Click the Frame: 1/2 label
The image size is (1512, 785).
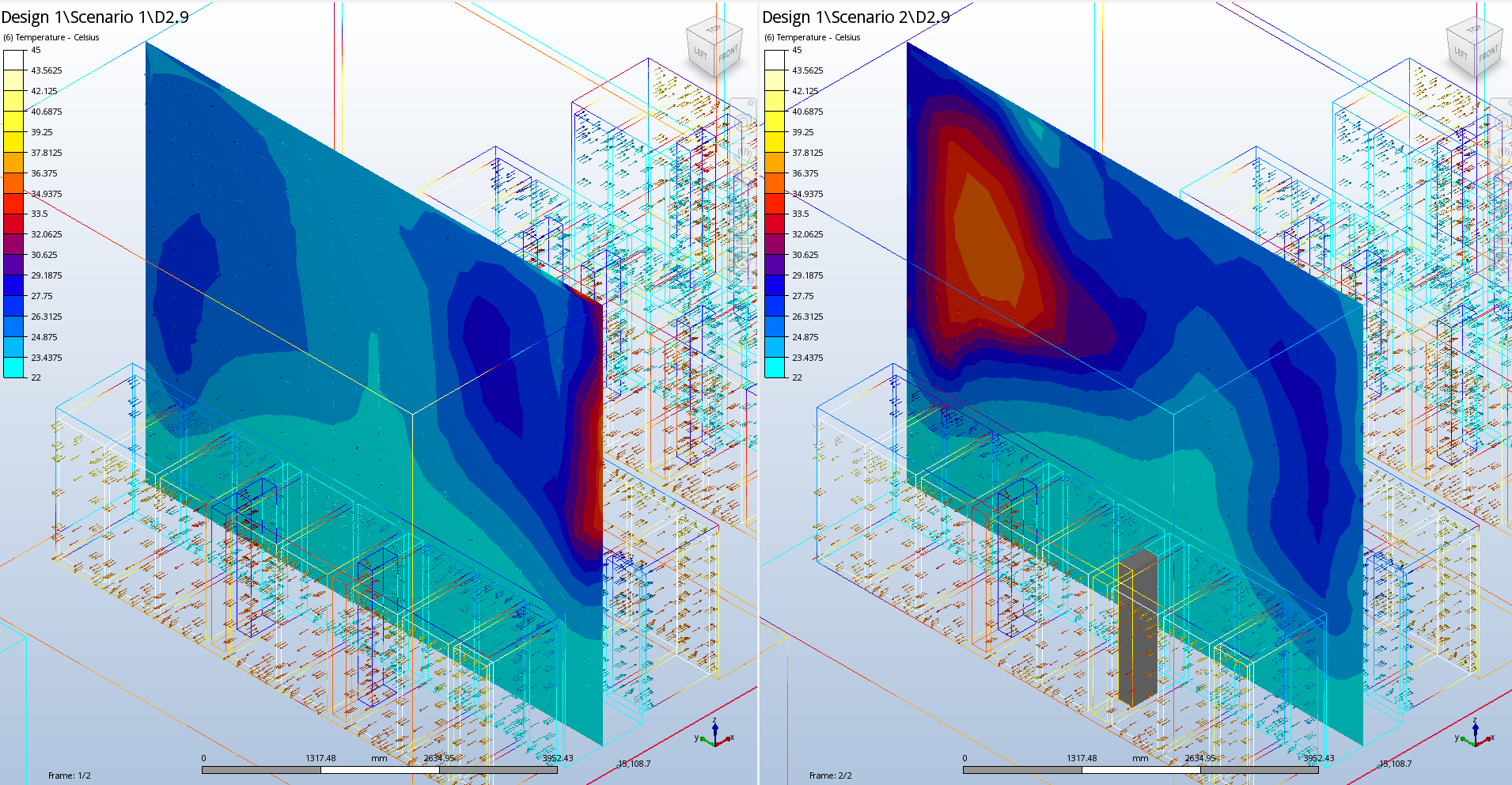pos(70,776)
